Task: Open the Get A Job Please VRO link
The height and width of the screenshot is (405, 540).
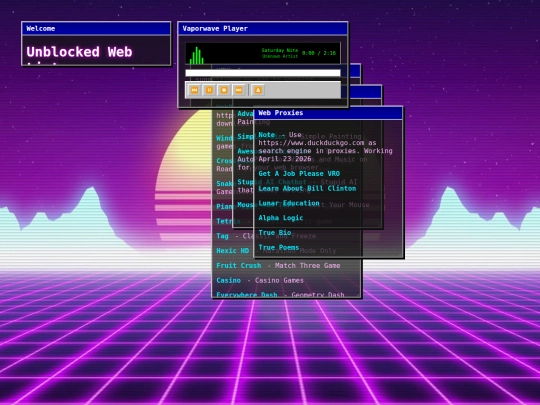Action: click(299, 174)
